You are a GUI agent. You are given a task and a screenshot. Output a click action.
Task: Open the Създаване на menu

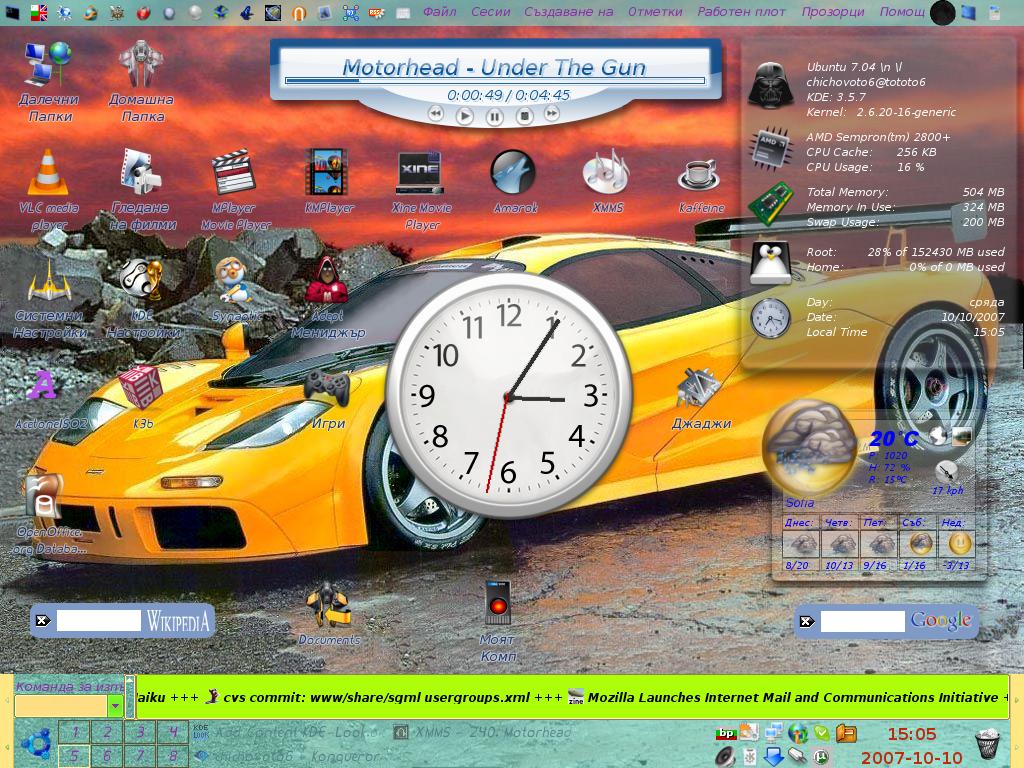point(568,12)
